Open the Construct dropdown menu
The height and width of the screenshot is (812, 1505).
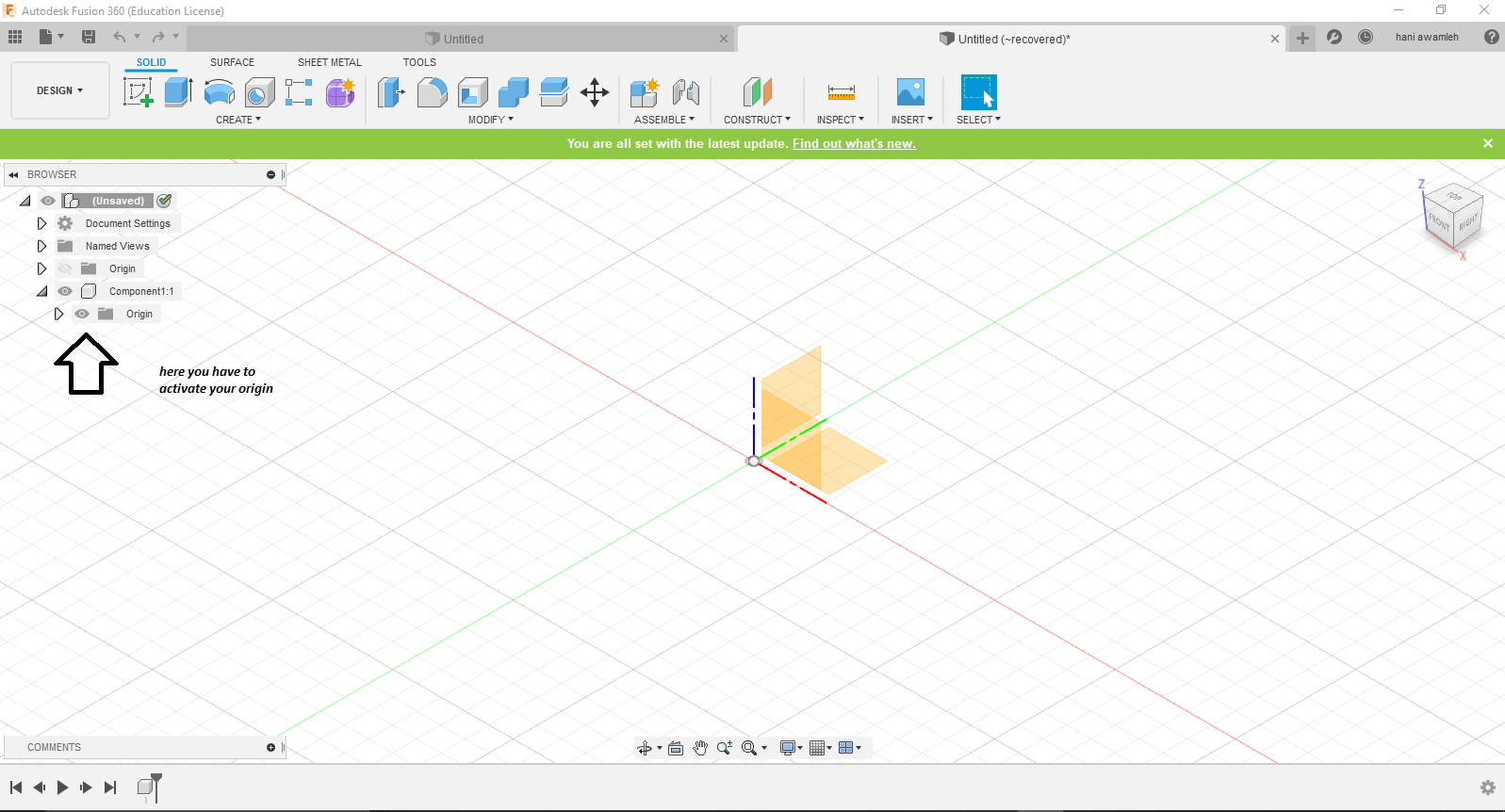coord(757,120)
